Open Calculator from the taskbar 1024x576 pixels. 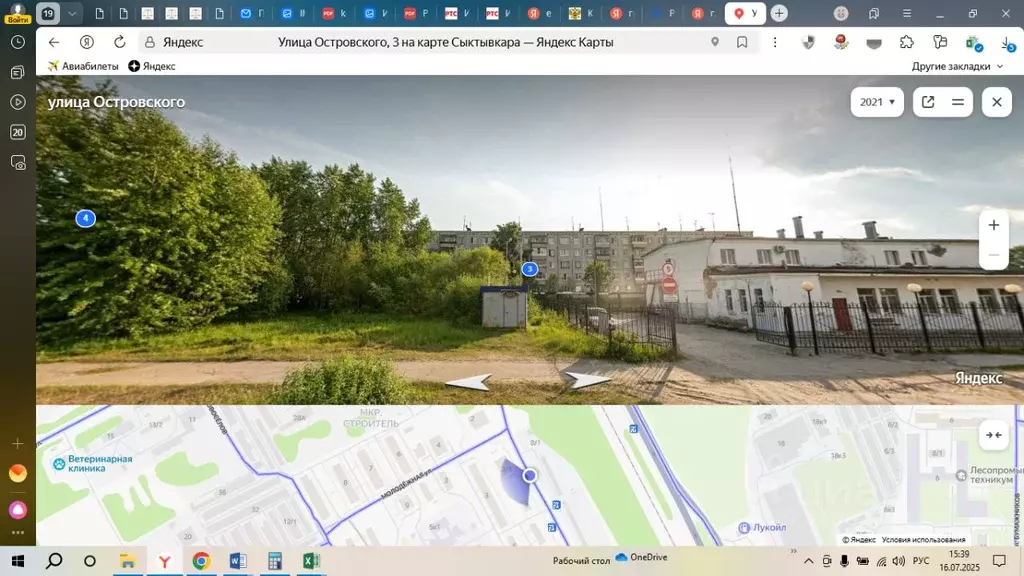pos(275,561)
